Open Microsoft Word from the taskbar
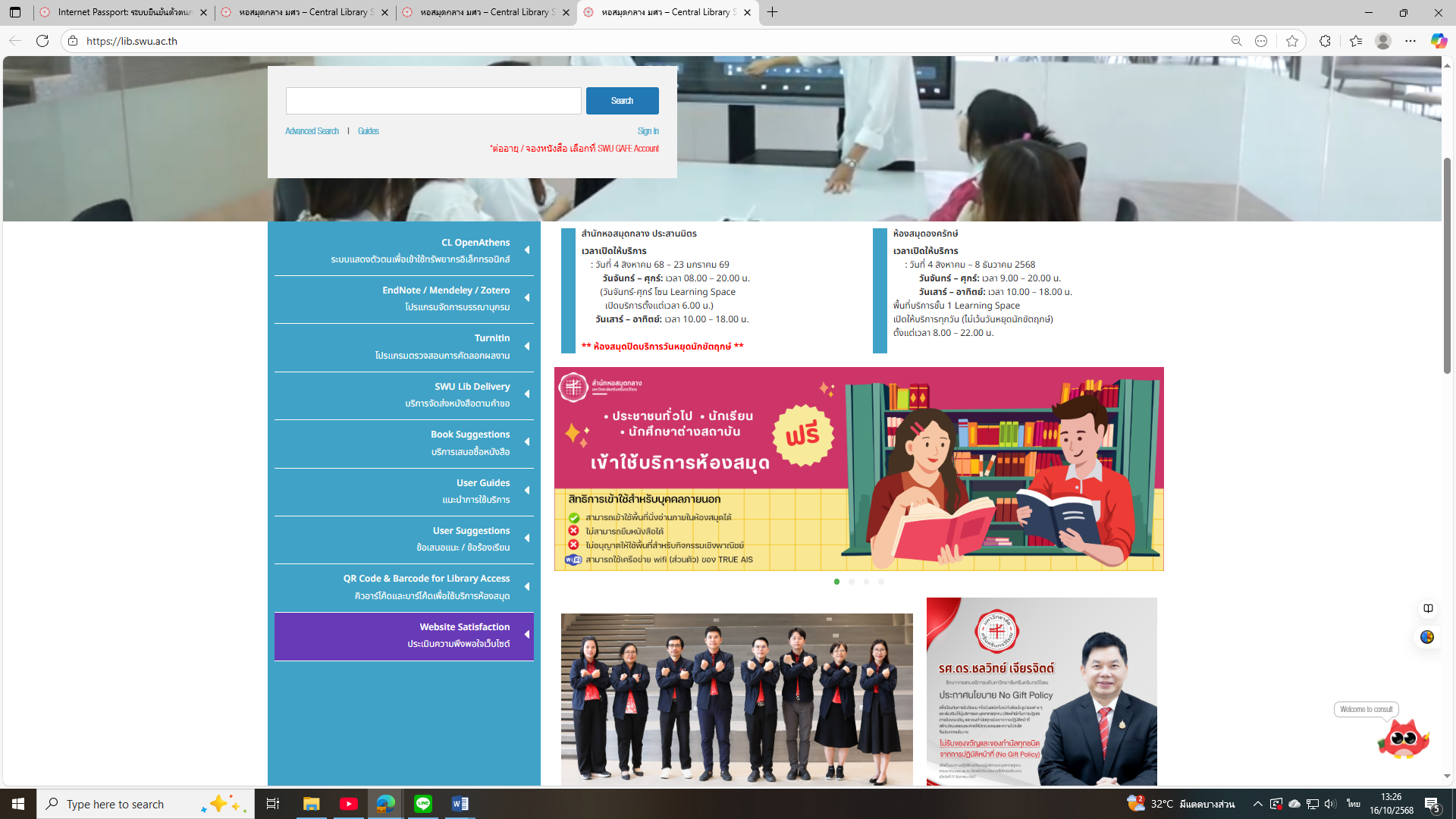1456x819 pixels. click(x=460, y=804)
